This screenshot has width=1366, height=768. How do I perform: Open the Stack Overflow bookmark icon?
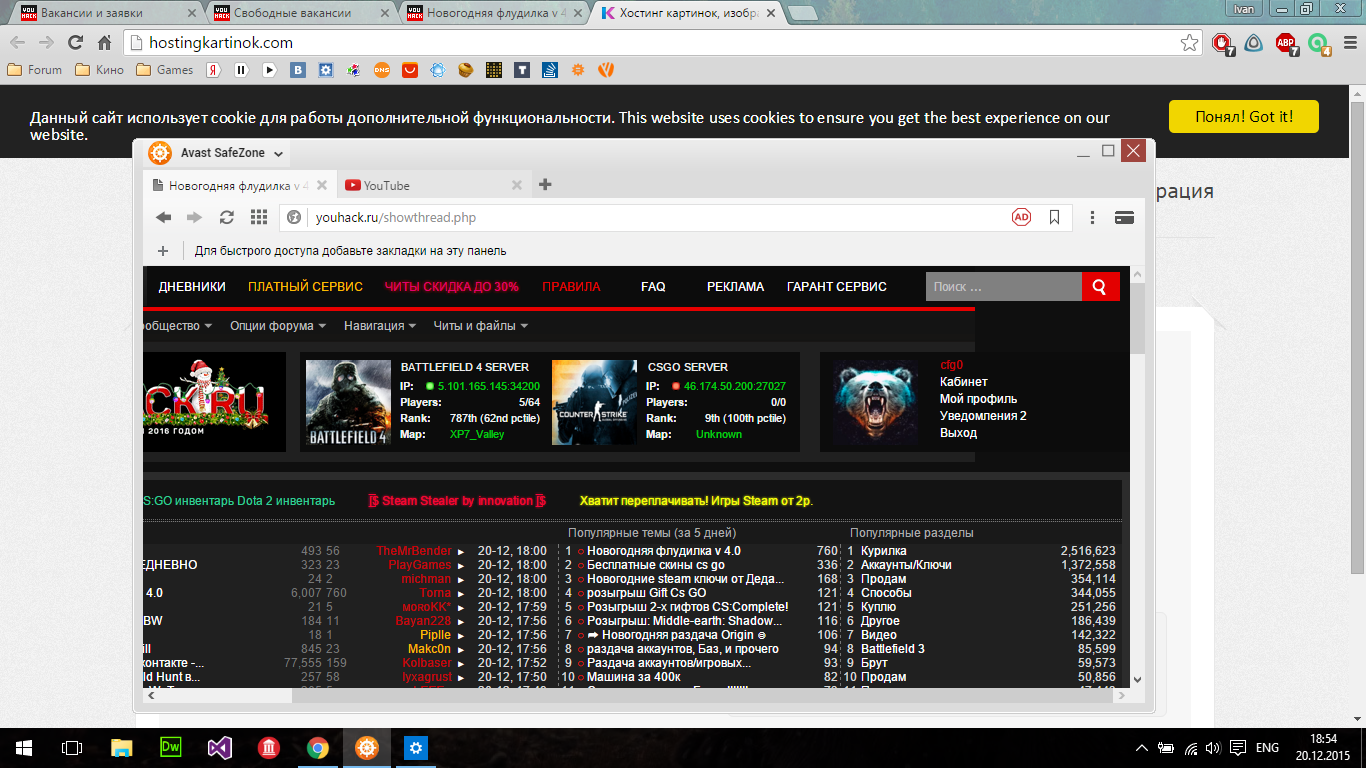tap(549, 70)
